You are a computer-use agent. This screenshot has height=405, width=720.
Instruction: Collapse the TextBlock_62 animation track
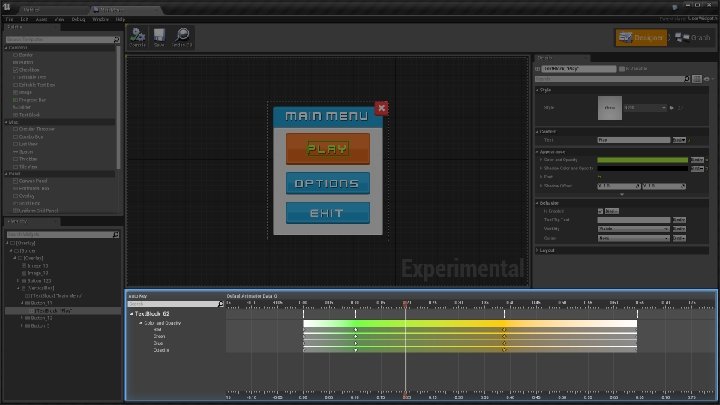point(131,314)
